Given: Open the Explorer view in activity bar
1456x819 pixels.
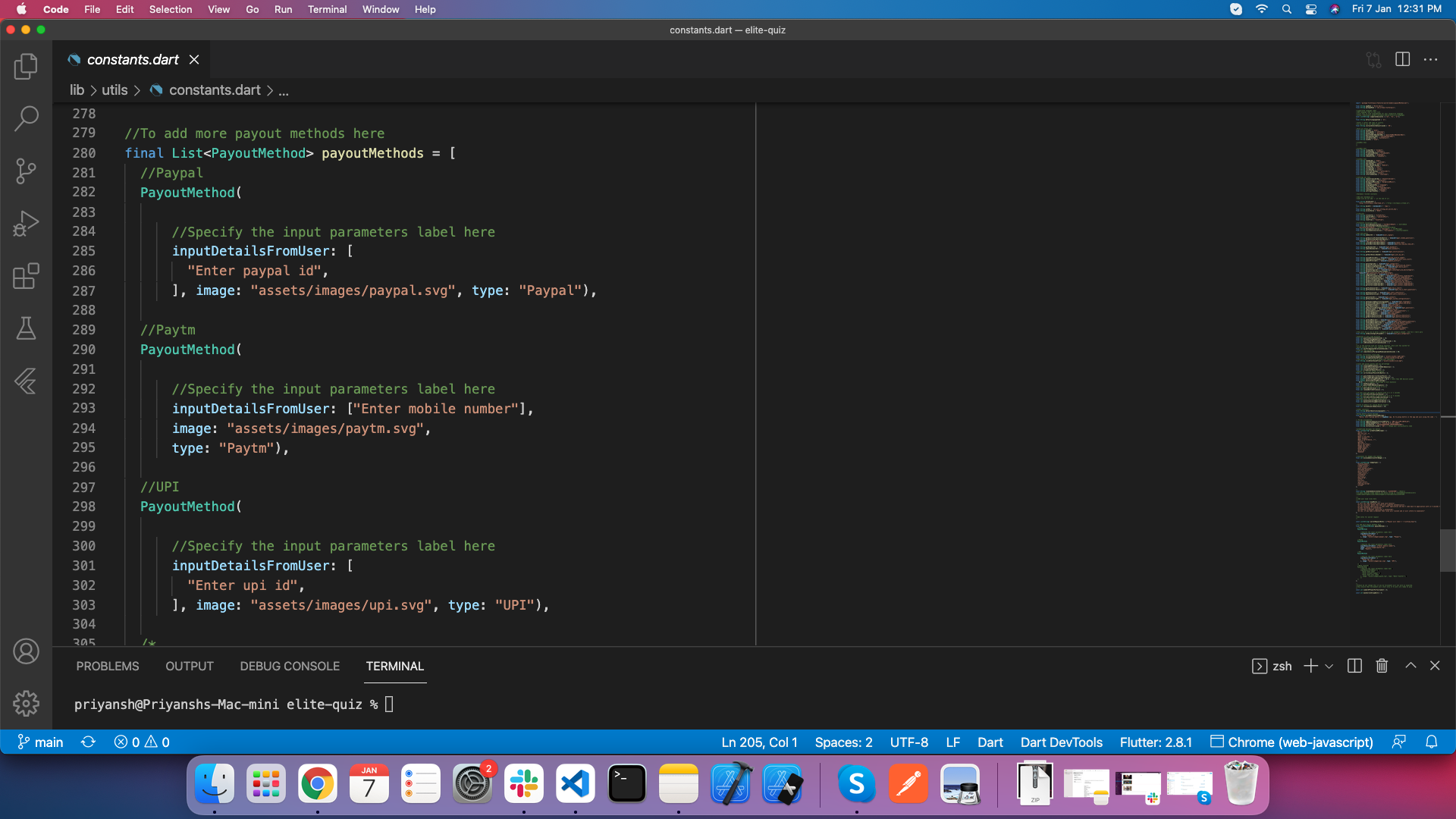Looking at the screenshot, I should pyautogui.click(x=26, y=66).
